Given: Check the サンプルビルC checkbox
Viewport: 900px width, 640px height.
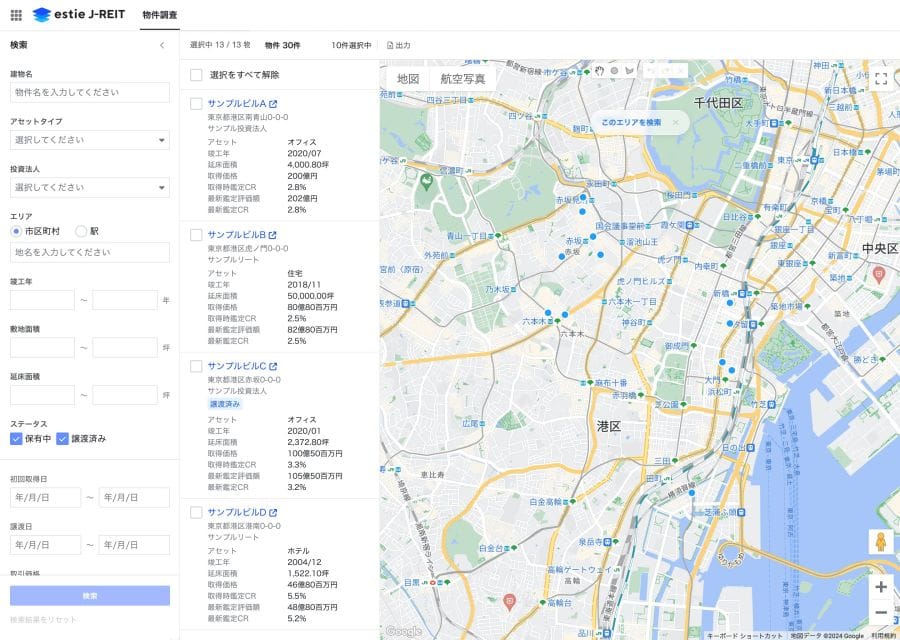Looking at the screenshot, I should (x=196, y=366).
